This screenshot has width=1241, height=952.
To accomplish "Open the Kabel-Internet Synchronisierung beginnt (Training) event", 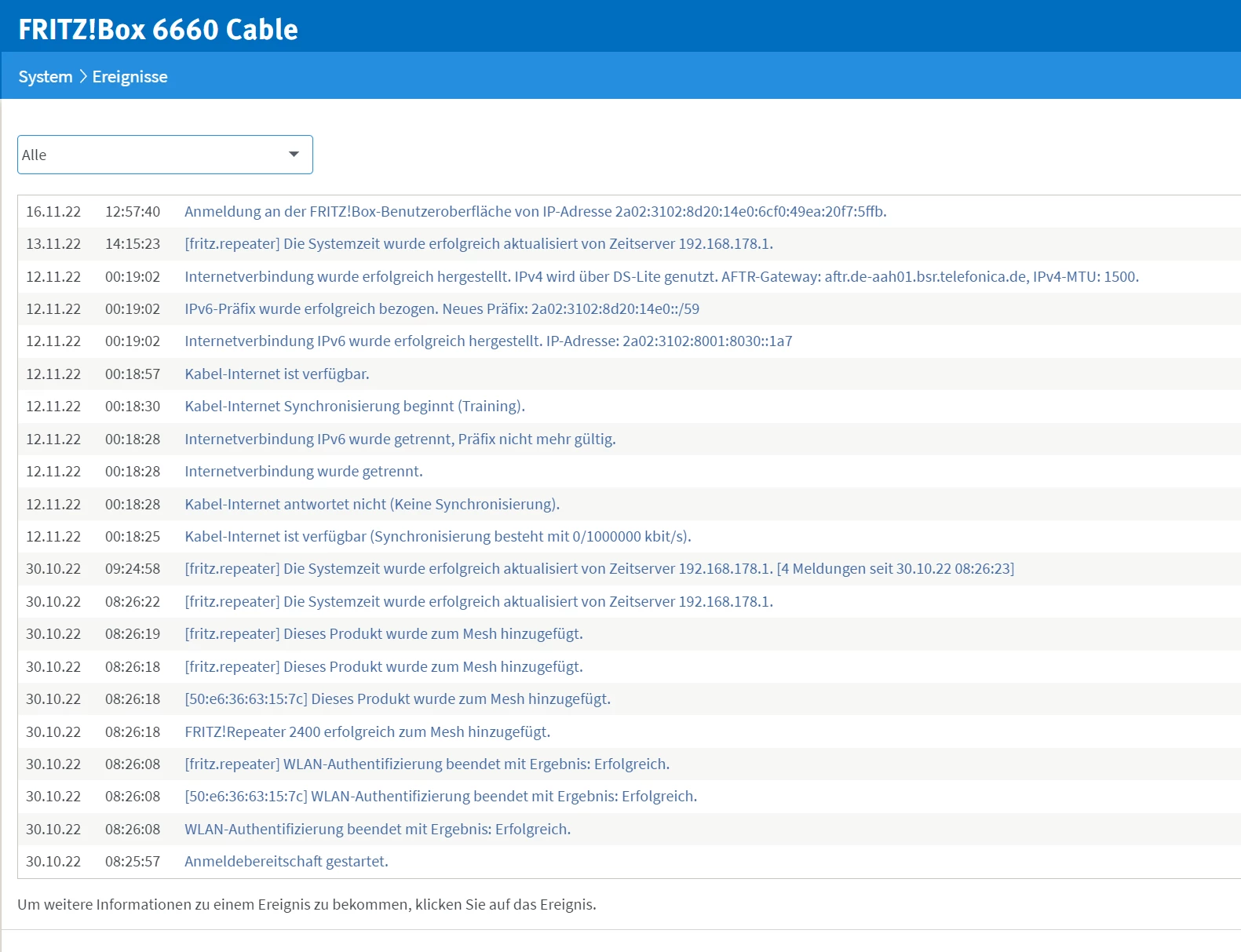I will tap(355, 407).
